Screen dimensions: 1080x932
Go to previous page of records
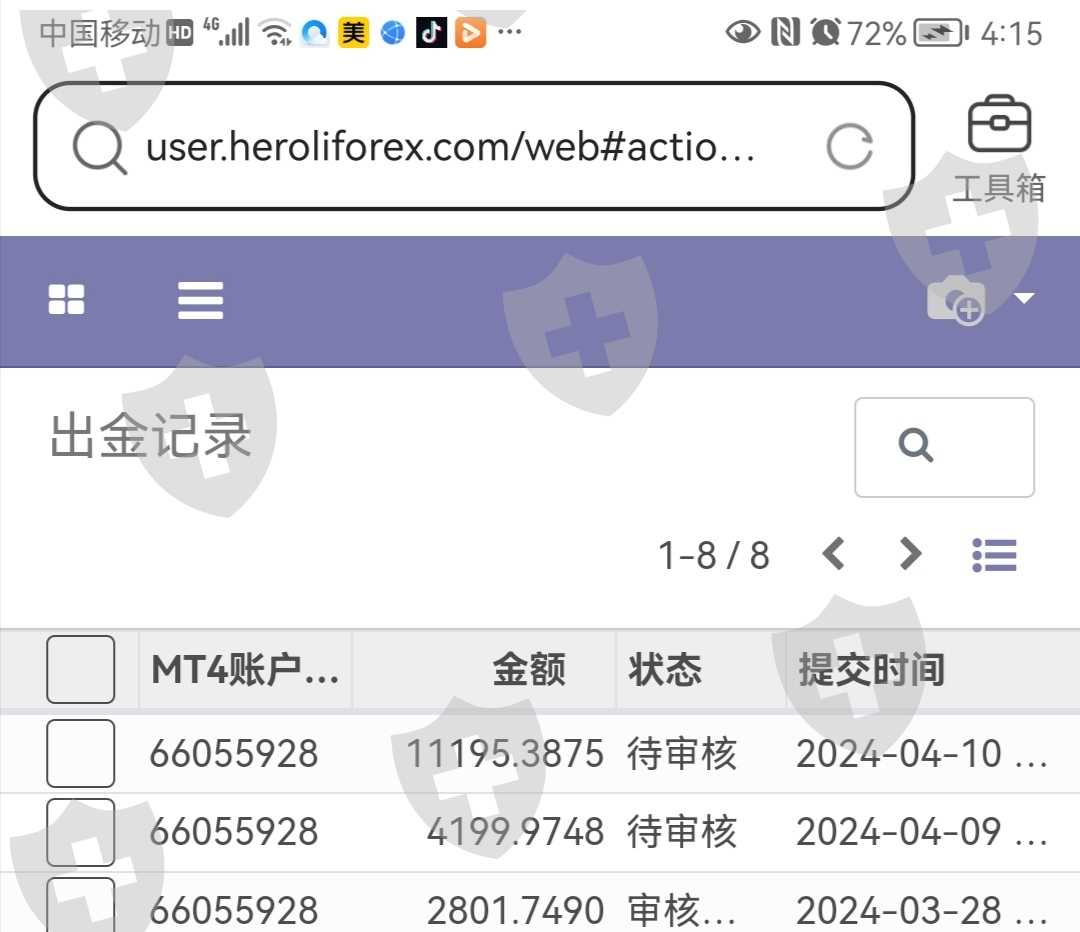tap(834, 554)
